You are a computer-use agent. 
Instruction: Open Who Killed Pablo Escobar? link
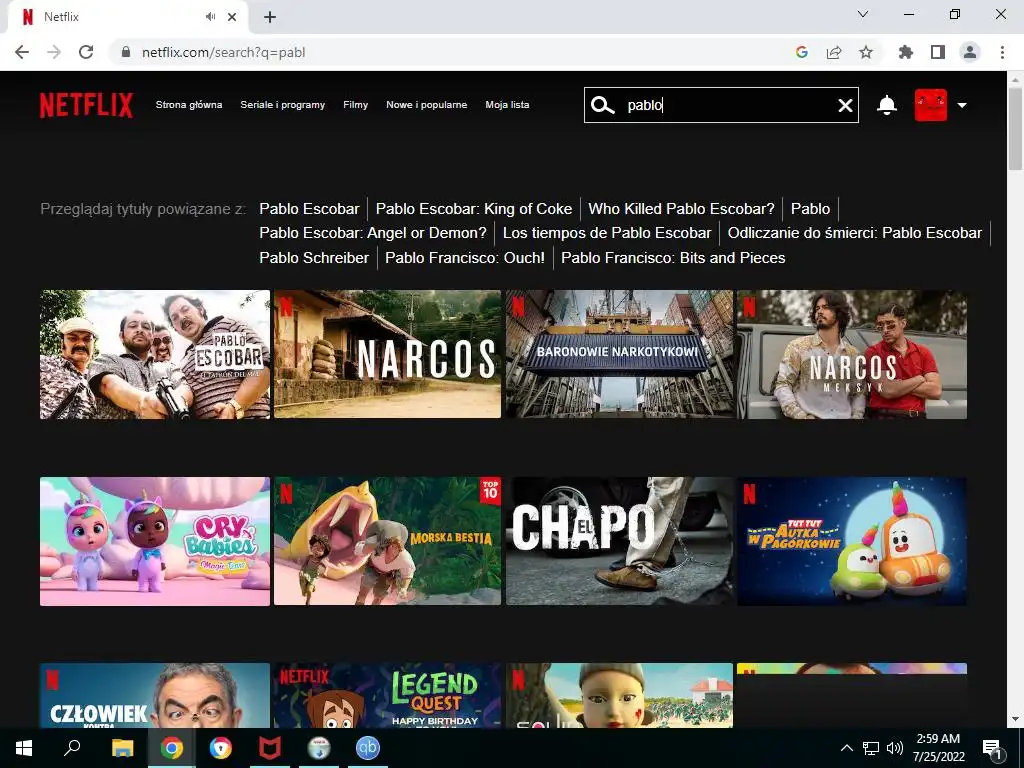(681, 209)
